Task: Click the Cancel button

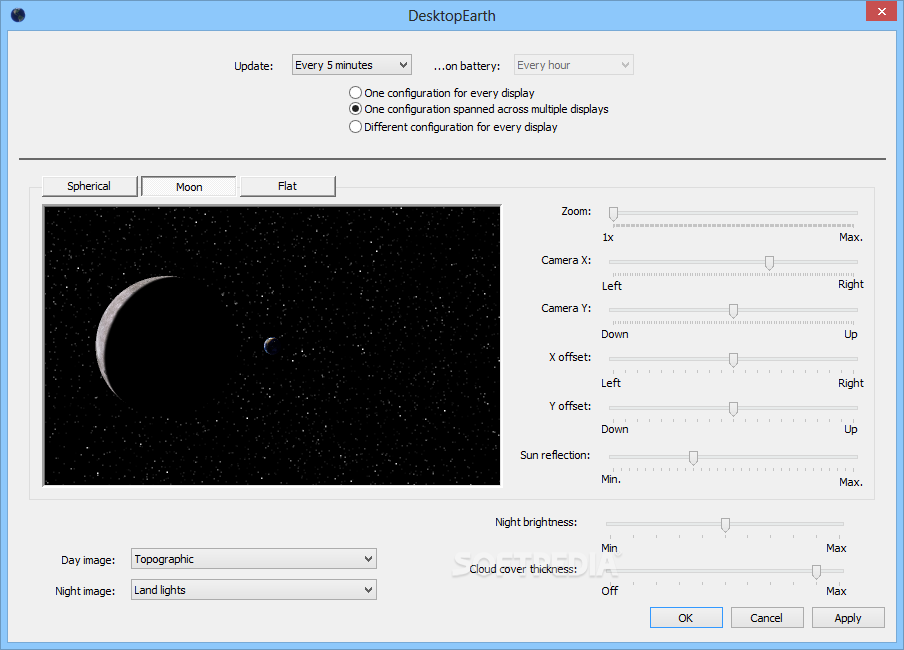Action: (767, 618)
